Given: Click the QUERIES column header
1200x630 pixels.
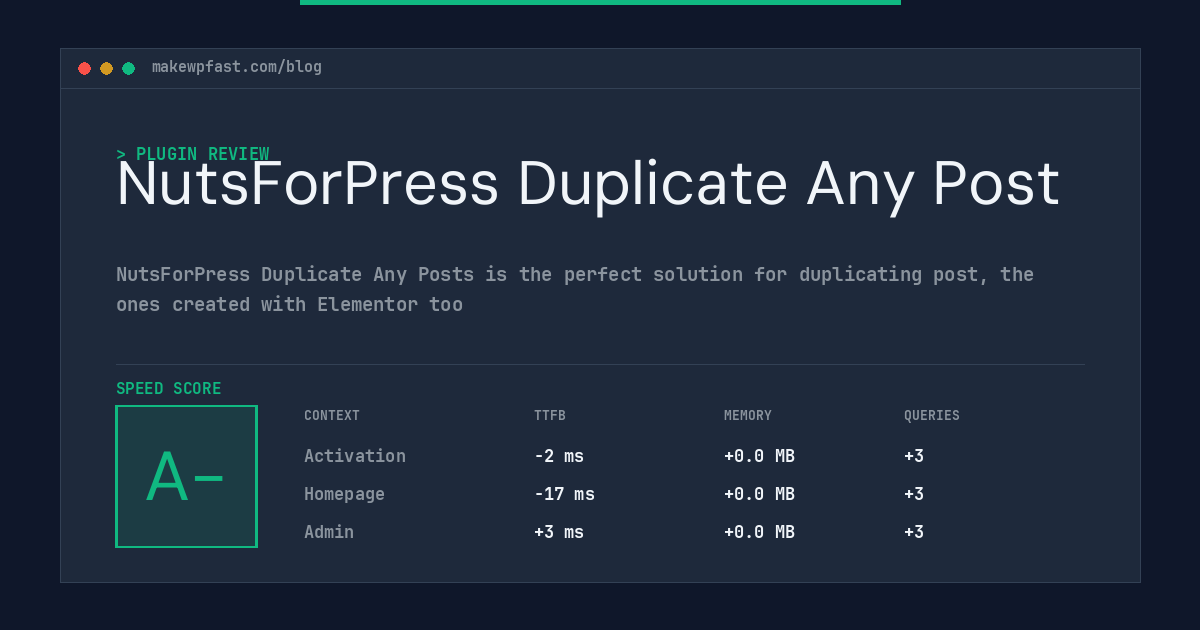Looking at the screenshot, I should coord(932,416).
